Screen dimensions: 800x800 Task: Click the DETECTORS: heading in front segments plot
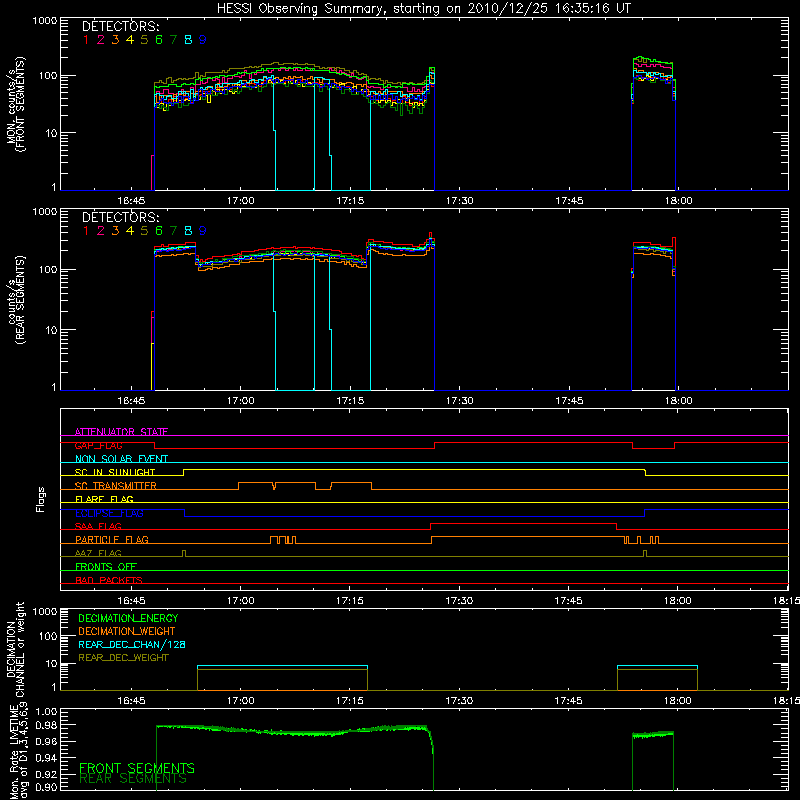pos(121,26)
